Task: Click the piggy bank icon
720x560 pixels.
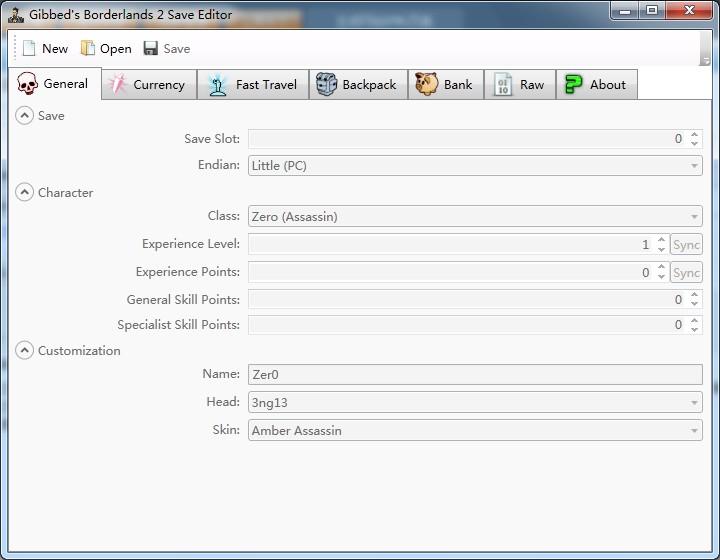Action: 427,84
